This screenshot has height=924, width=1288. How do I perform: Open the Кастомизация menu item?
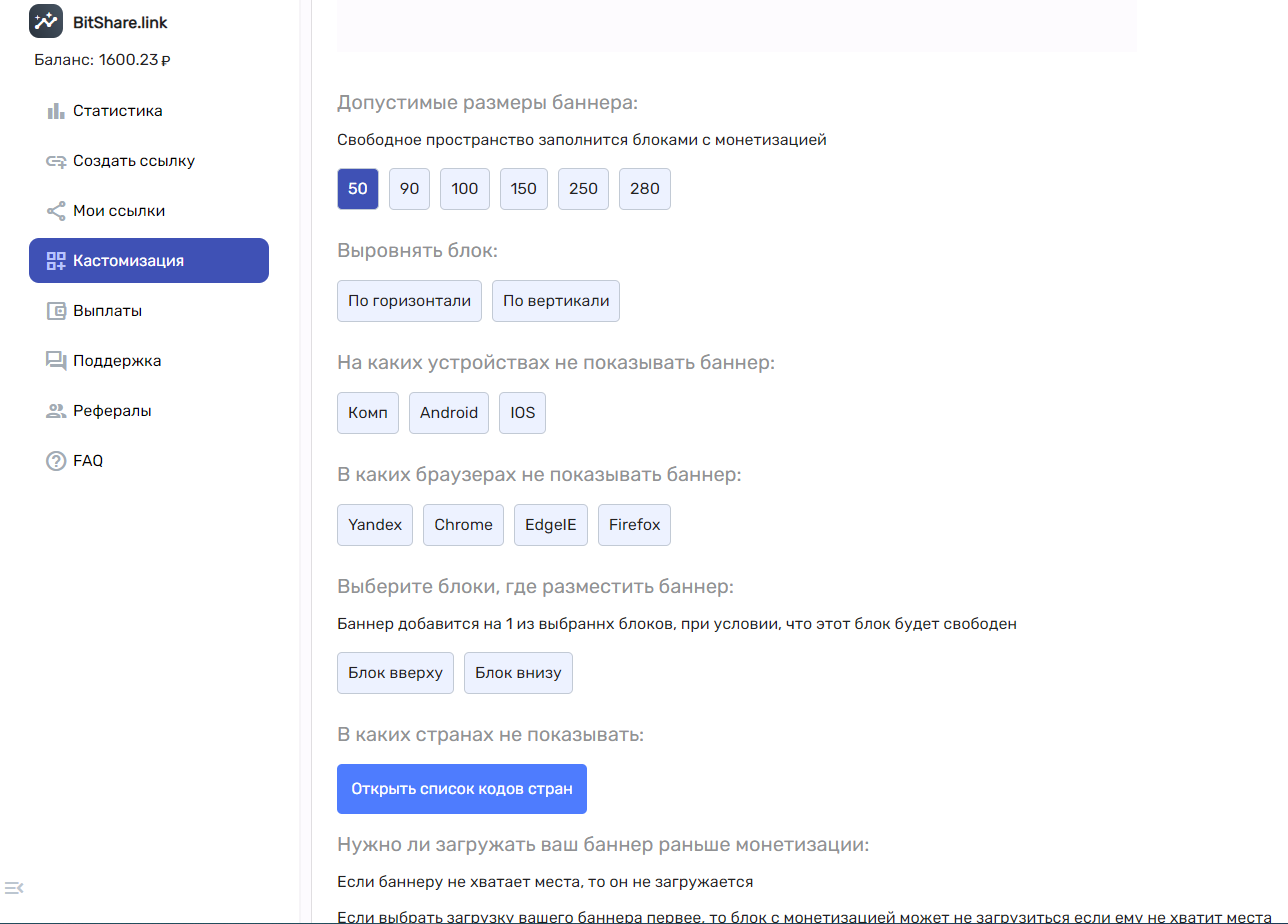pos(149,261)
